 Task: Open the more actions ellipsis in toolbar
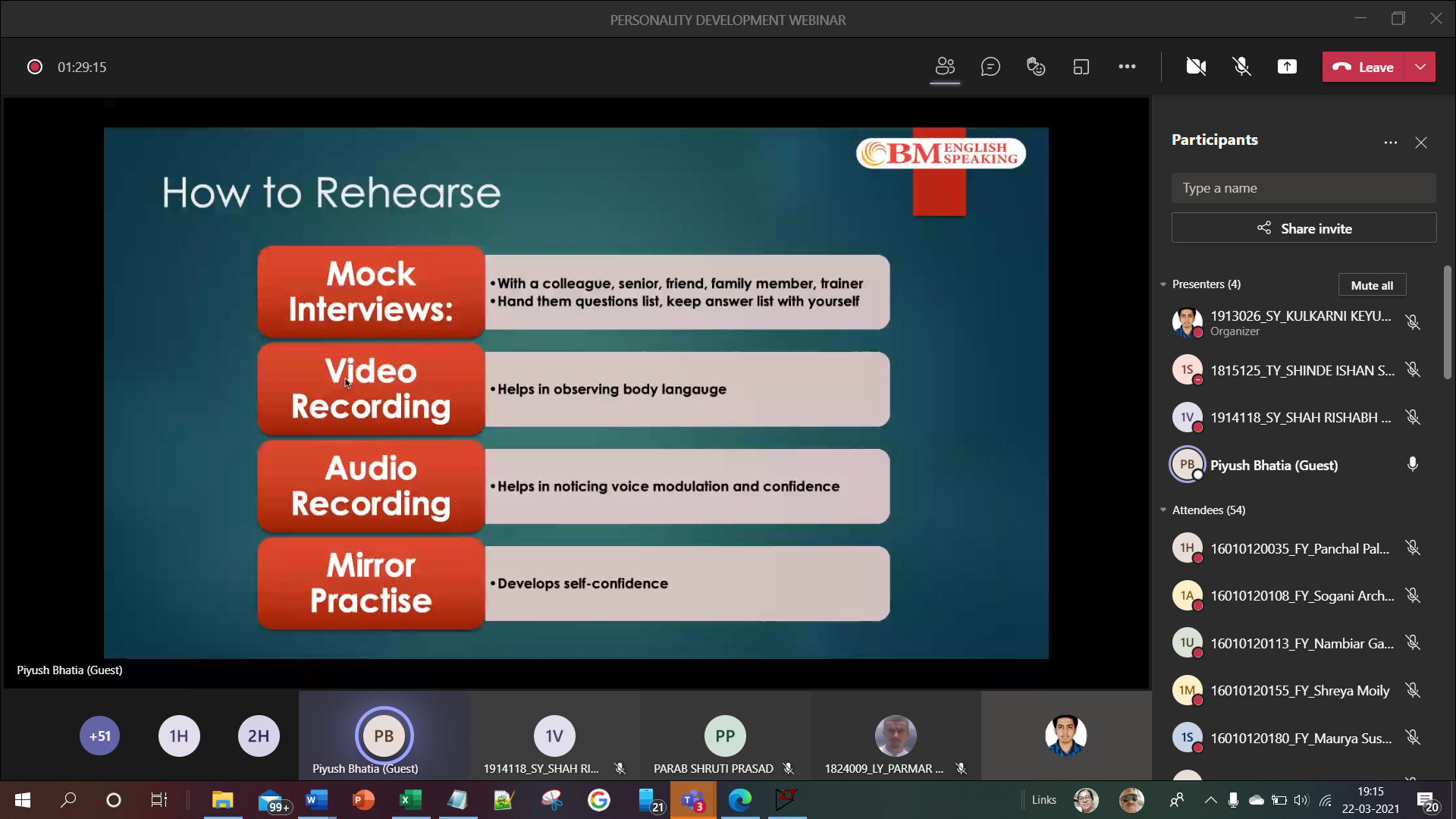[x=1127, y=67]
